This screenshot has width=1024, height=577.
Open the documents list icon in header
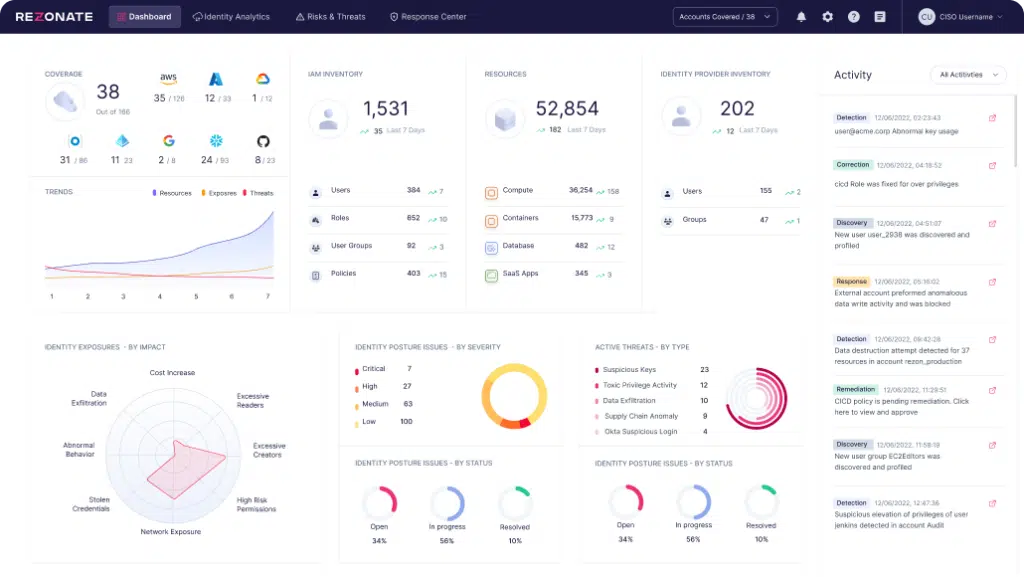pos(880,17)
